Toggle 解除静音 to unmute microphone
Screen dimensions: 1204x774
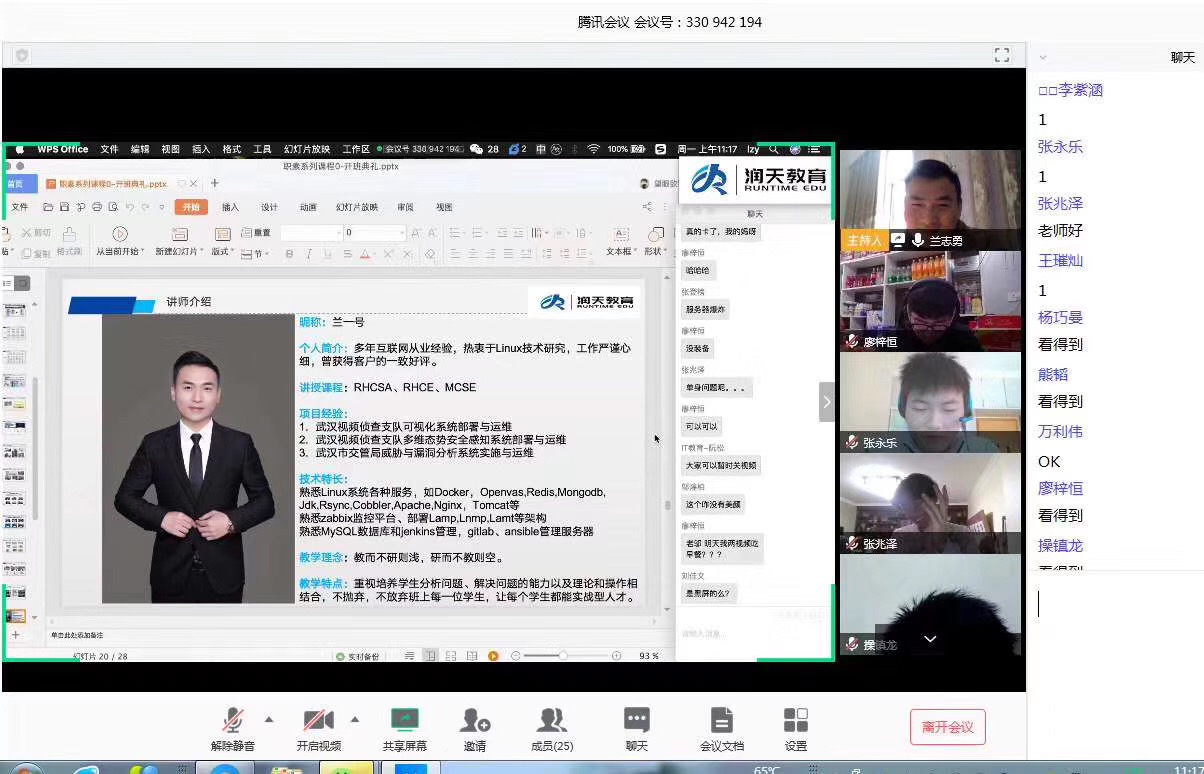pos(233,720)
